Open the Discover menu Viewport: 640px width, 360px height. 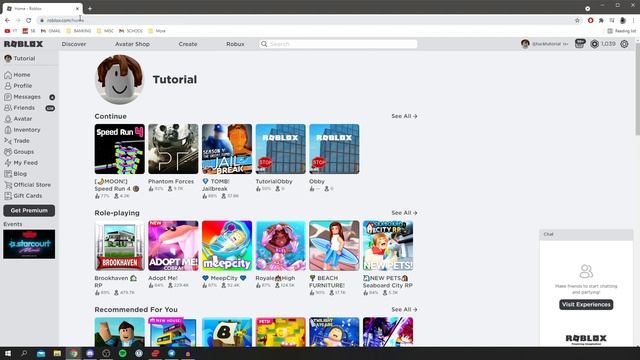click(74, 44)
